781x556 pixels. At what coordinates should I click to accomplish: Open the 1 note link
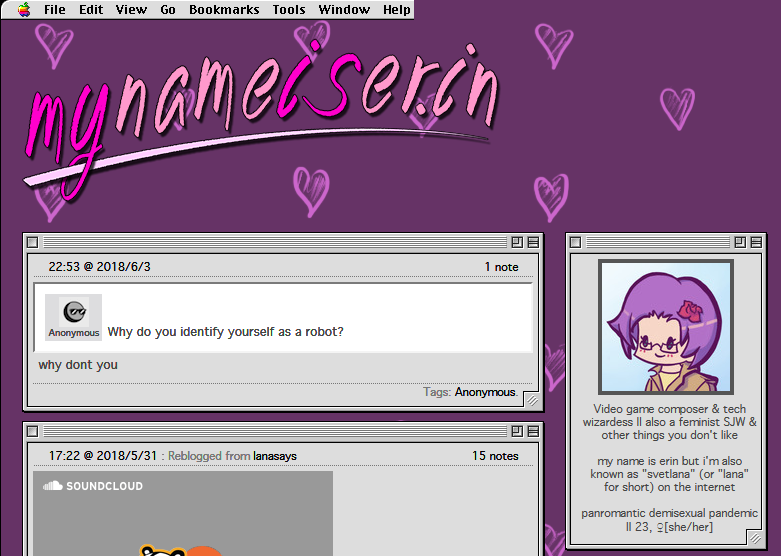(x=501, y=267)
